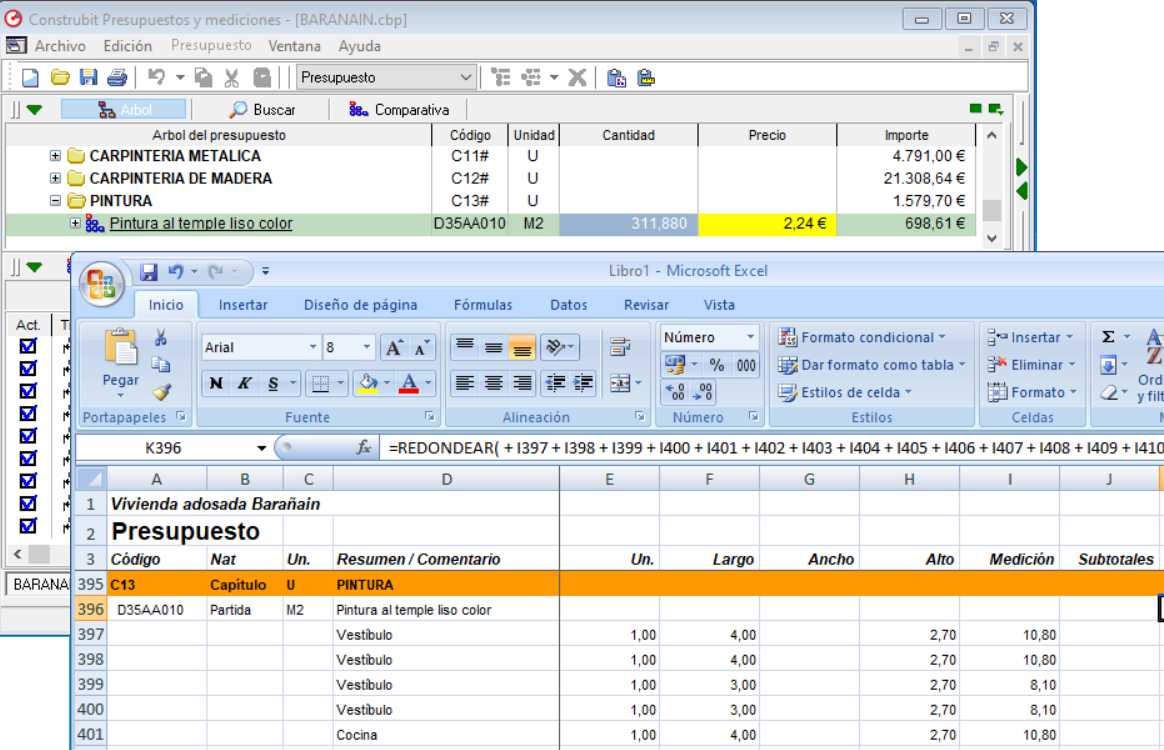Click the red Font Color A swatch

point(408,383)
